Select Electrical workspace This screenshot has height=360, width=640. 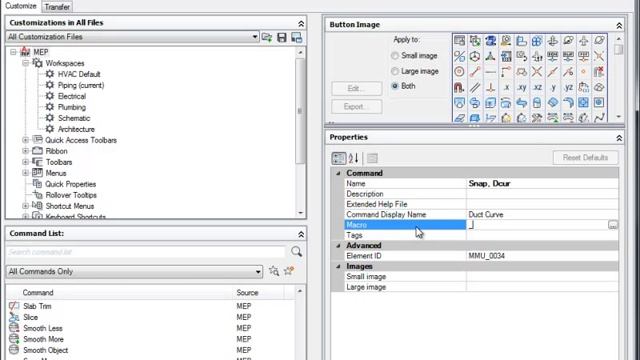[x=72, y=96]
